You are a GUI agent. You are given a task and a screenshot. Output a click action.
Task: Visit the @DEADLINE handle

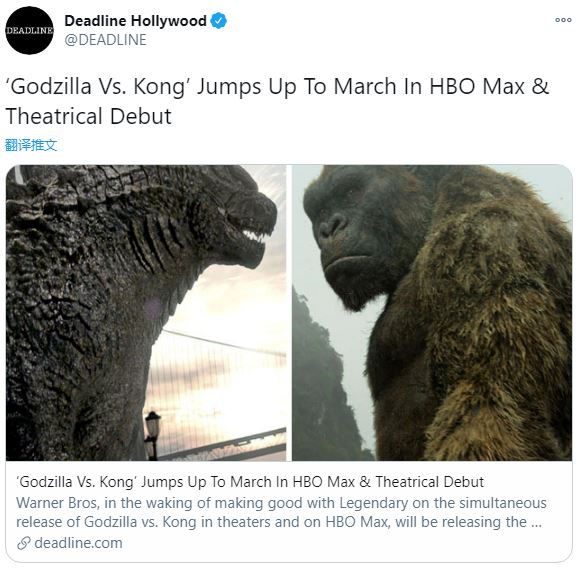(x=105, y=40)
